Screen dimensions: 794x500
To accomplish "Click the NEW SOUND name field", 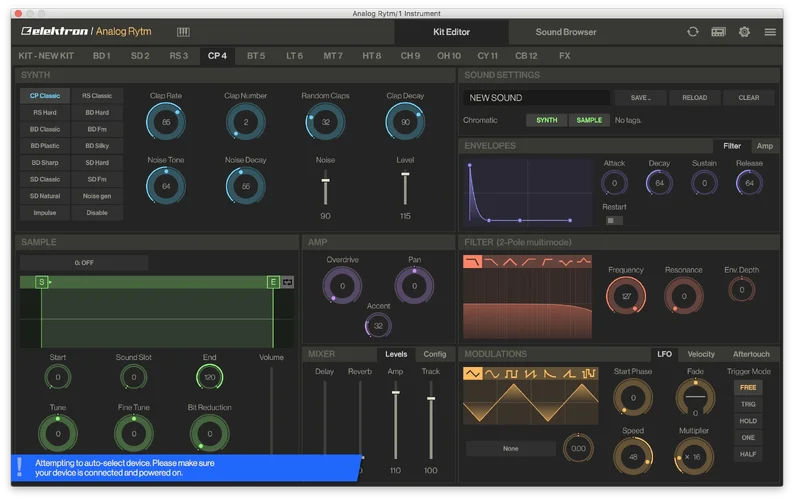I will click(x=536, y=98).
